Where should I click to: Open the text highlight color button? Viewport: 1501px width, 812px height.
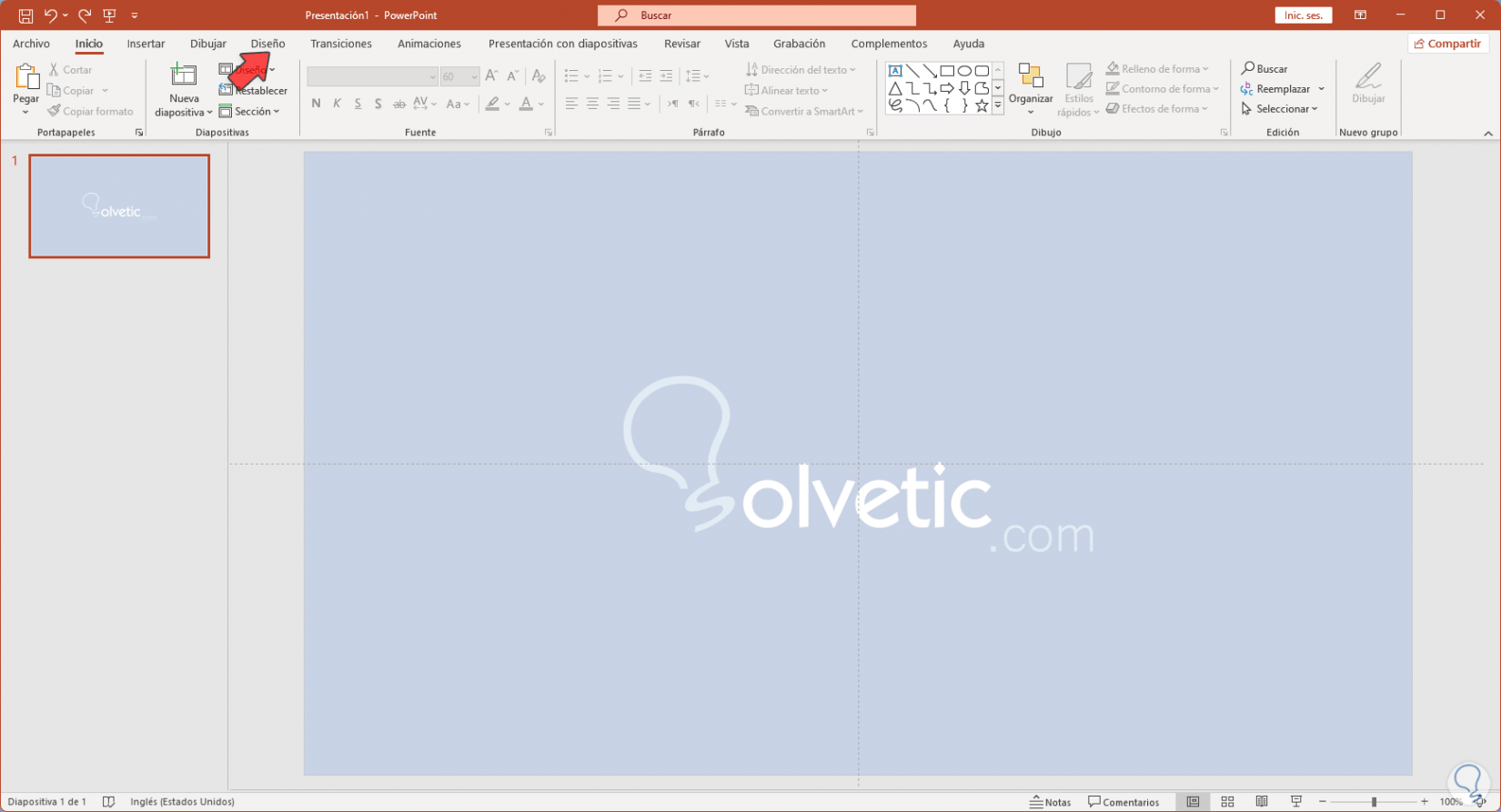click(x=492, y=104)
